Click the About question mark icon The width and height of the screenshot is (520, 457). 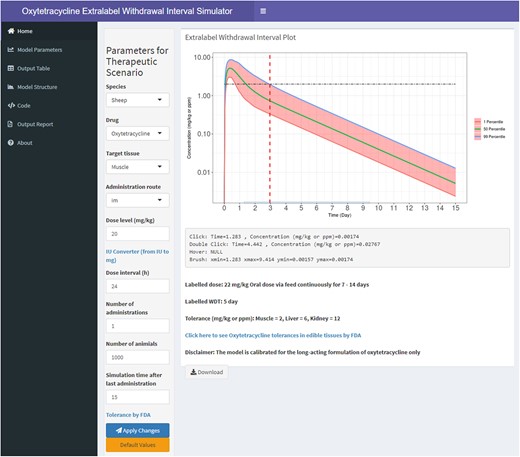11,143
